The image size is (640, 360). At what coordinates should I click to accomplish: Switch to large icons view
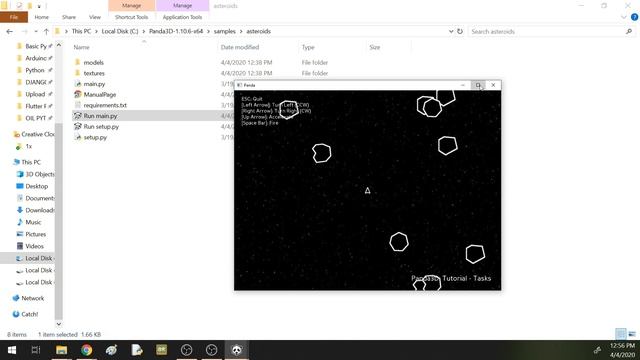(x=632, y=334)
